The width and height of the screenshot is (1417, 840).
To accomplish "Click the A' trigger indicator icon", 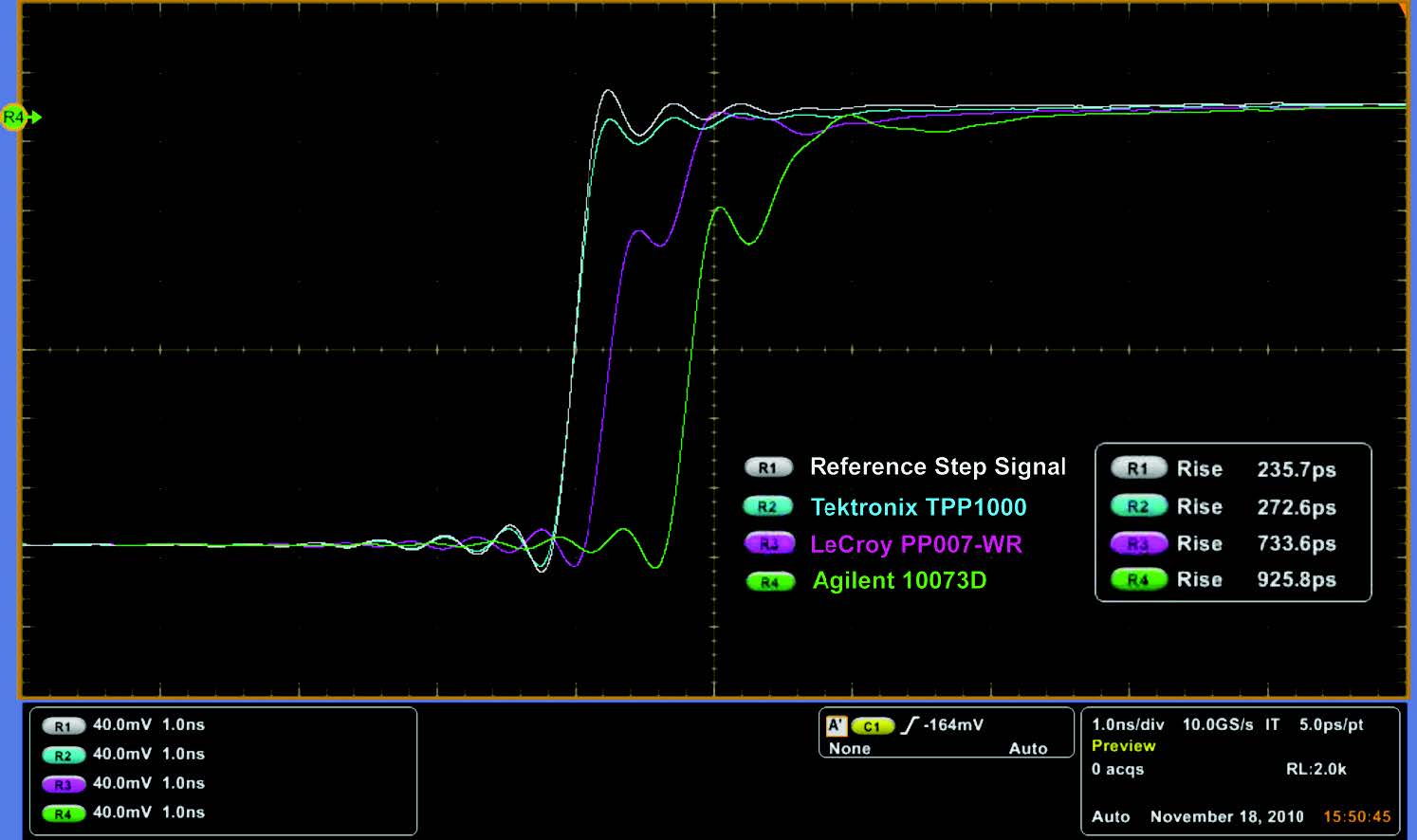I will (835, 724).
